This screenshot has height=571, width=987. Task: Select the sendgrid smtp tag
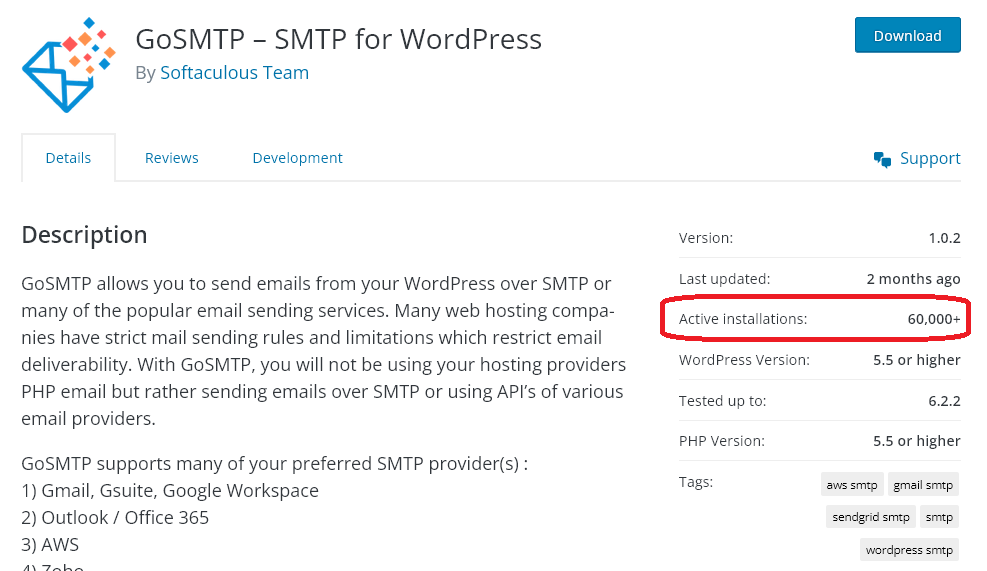pyautogui.click(x=871, y=517)
